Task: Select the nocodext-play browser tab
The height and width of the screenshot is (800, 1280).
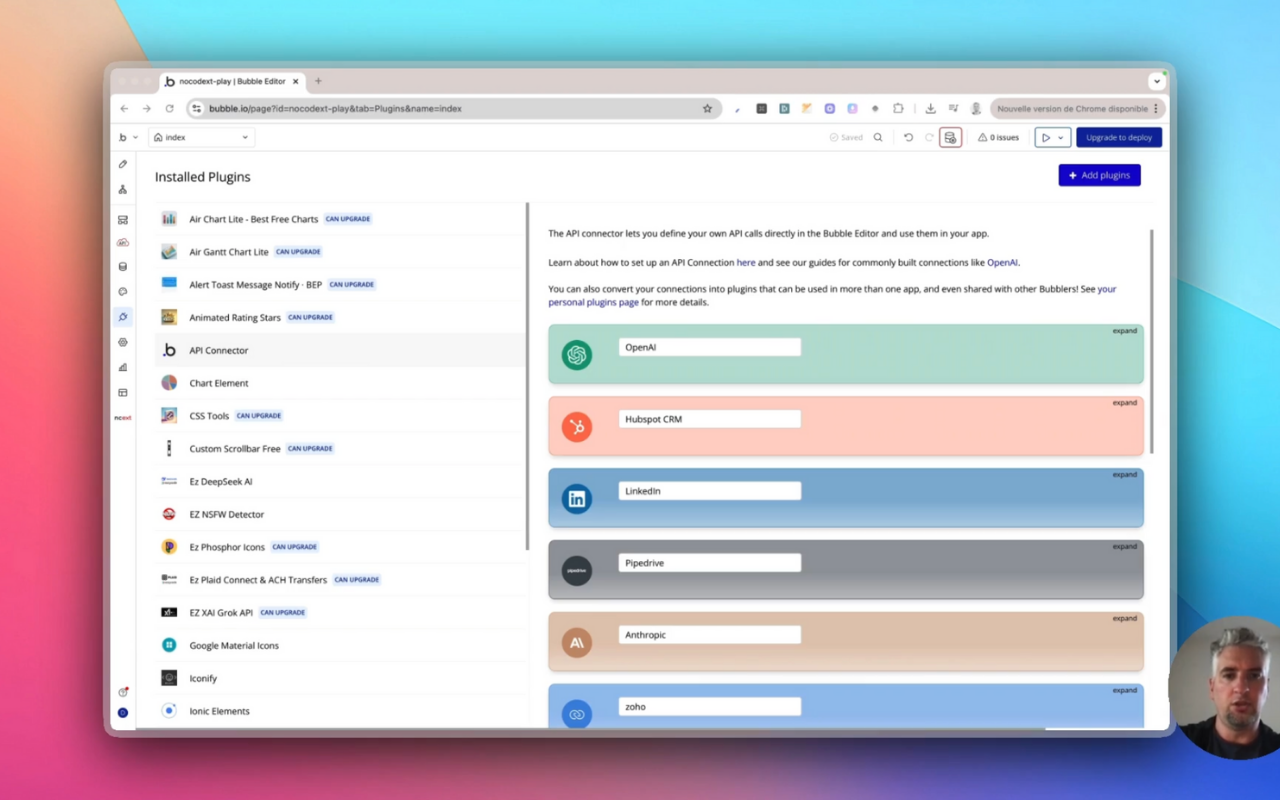Action: point(230,81)
